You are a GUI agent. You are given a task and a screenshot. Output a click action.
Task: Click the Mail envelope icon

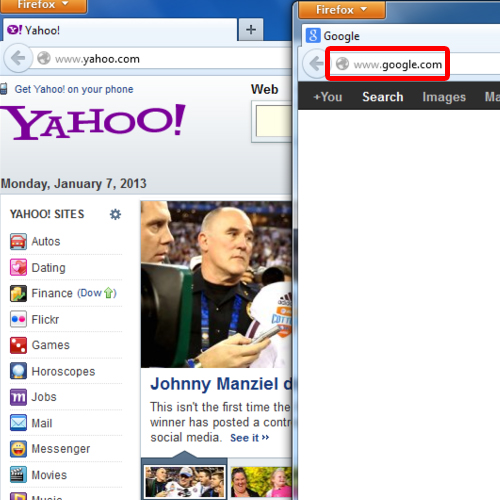18,423
